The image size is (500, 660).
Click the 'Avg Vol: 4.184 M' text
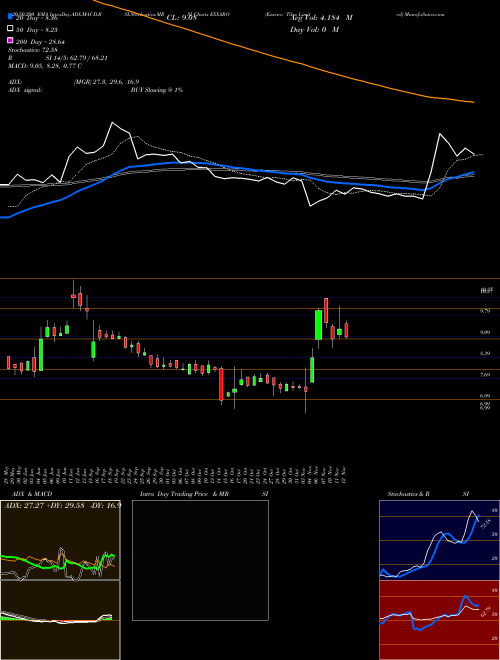click(x=321, y=18)
